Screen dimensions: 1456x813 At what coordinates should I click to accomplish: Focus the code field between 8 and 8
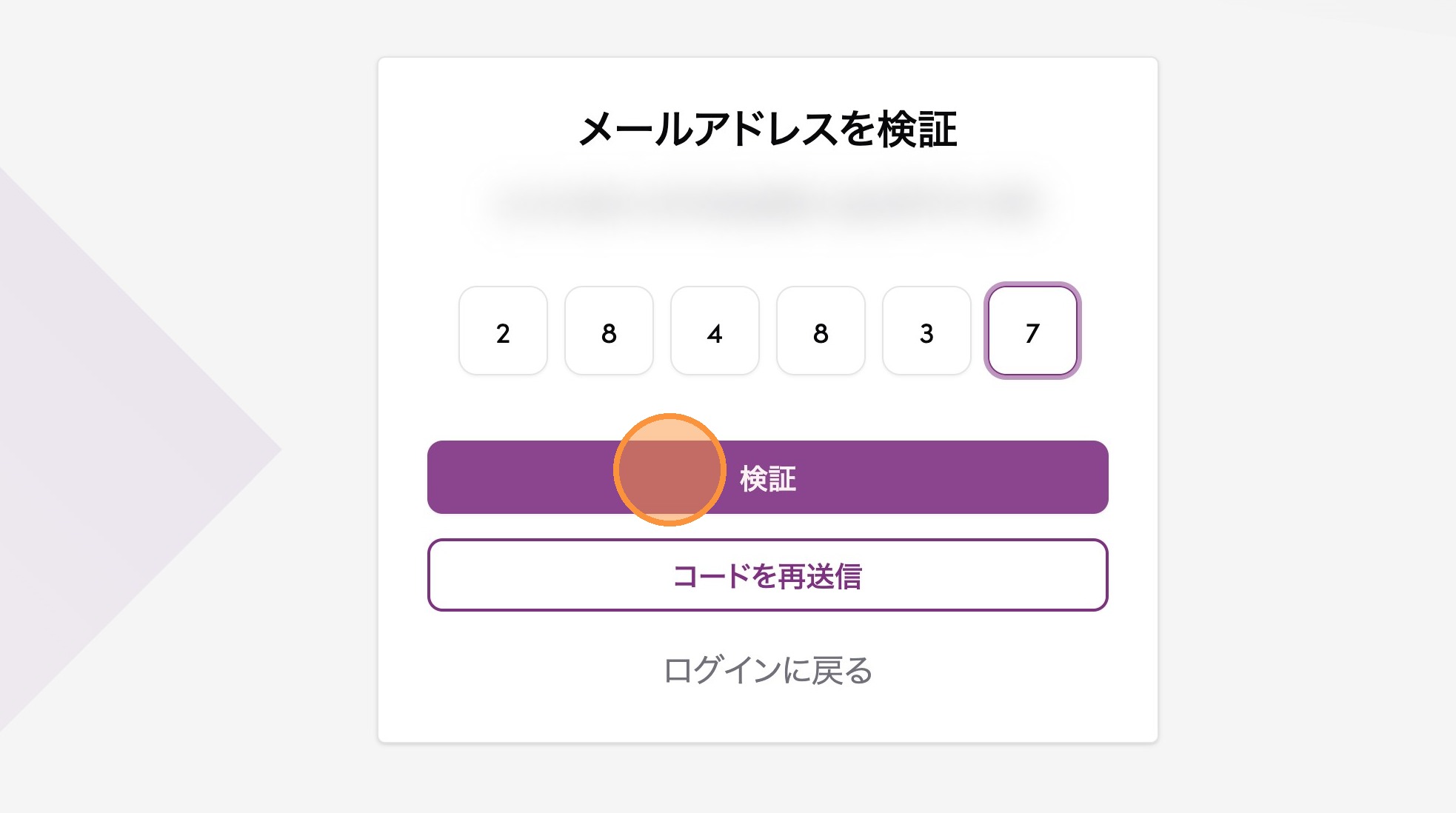point(715,331)
